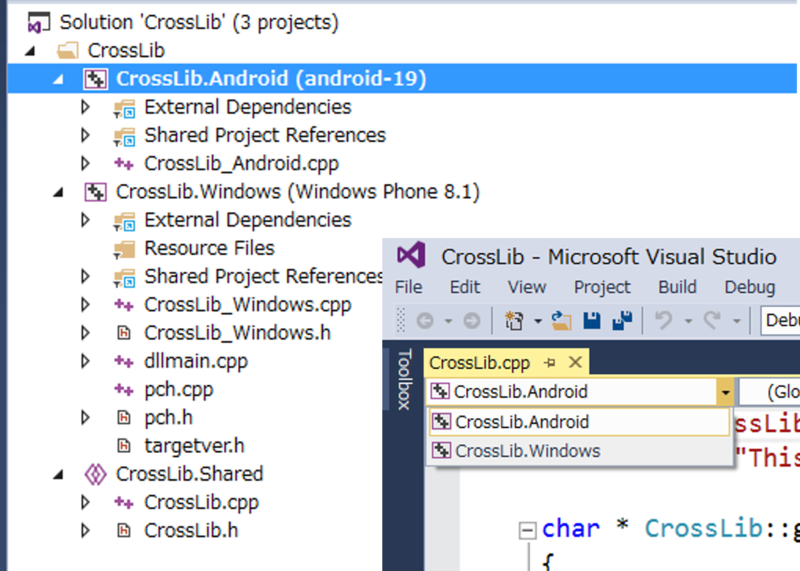The image size is (800, 571).
Task: Click the CrossLib solution folder icon
Action: (67, 51)
